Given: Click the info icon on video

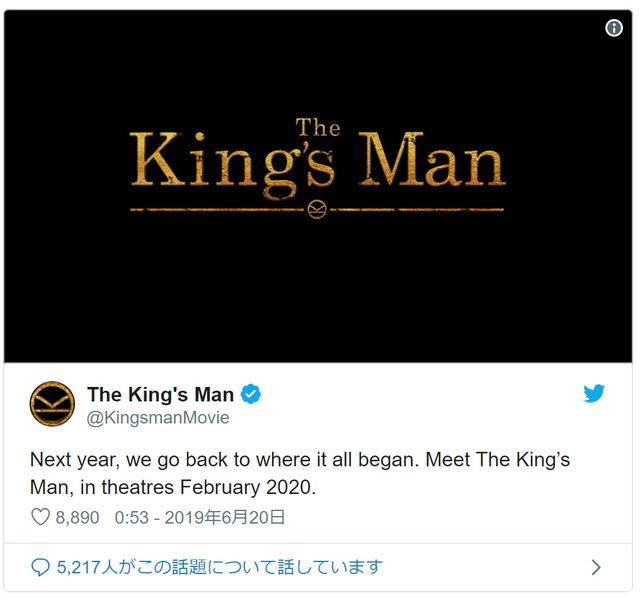Looking at the screenshot, I should click(x=613, y=28).
